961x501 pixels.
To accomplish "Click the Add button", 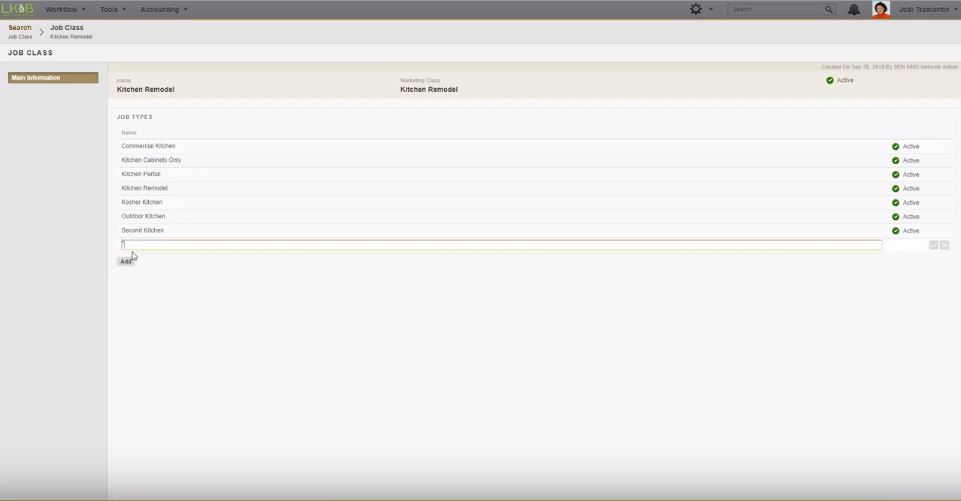I will (x=126, y=261).
